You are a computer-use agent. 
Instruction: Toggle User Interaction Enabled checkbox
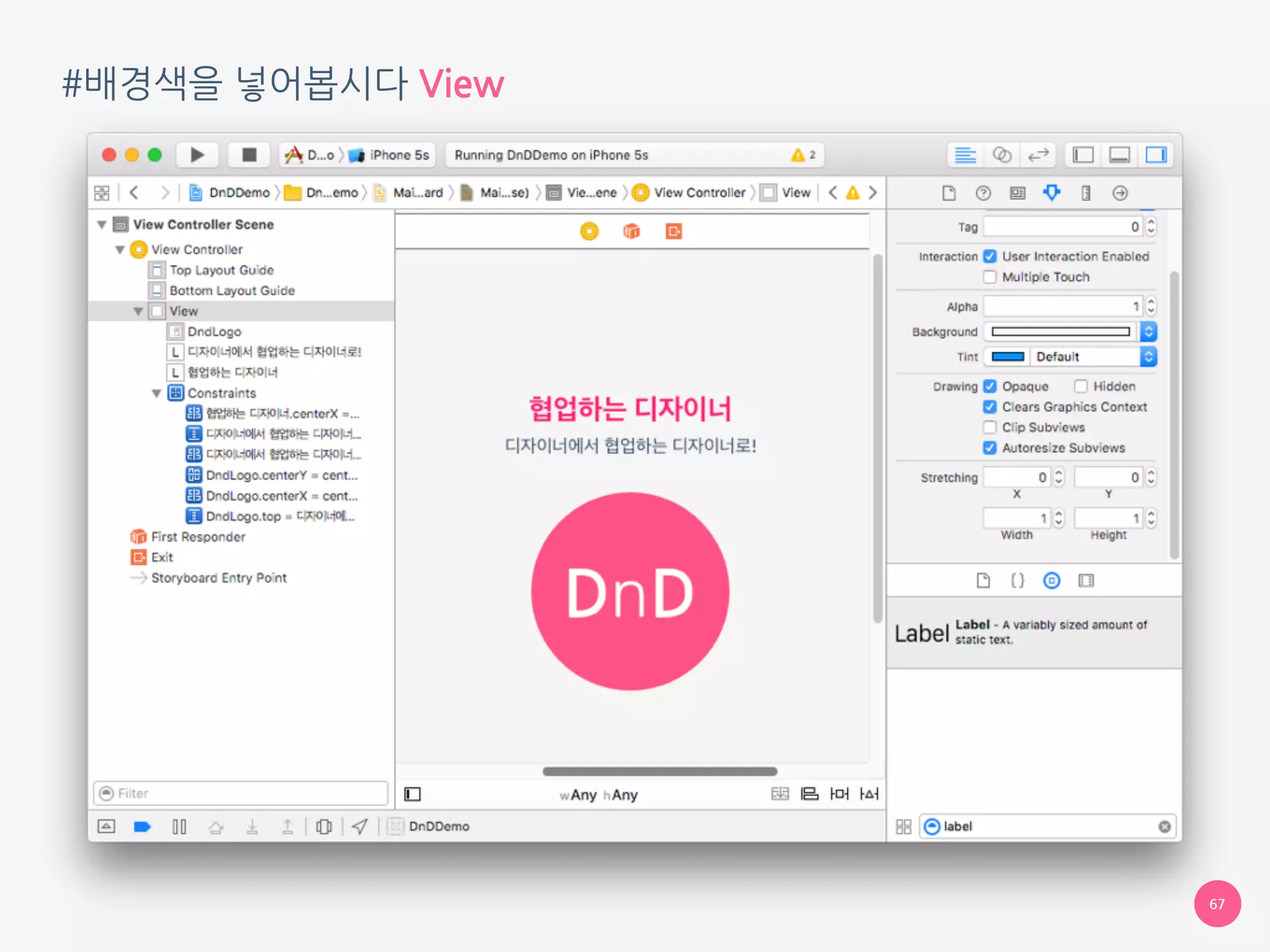tap(990, 257)
